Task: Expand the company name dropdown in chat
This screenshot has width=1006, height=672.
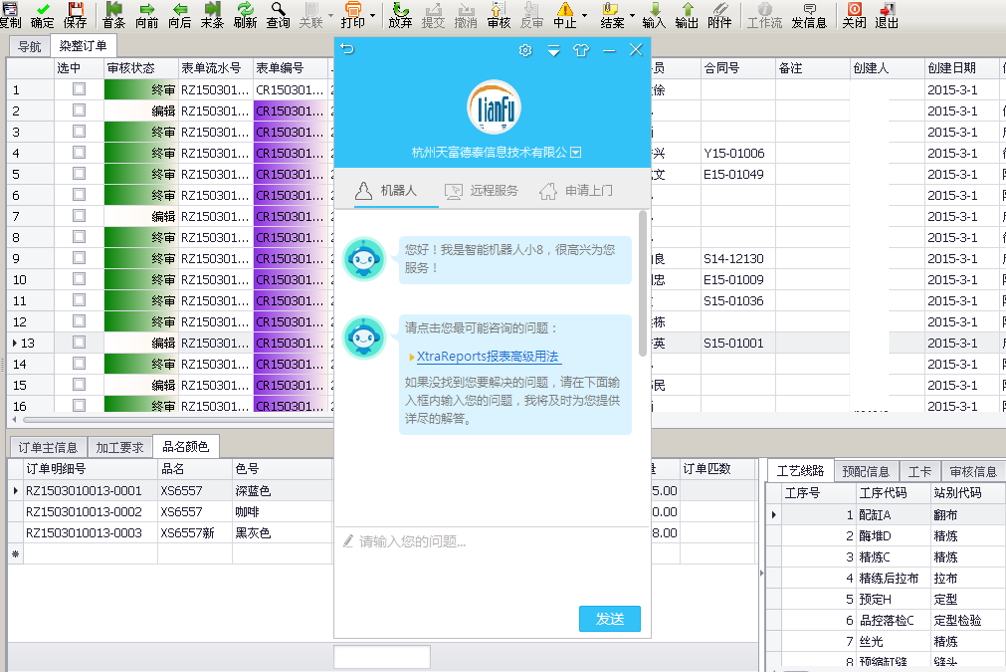Action: pyautogui.click(x=576, y=153)
